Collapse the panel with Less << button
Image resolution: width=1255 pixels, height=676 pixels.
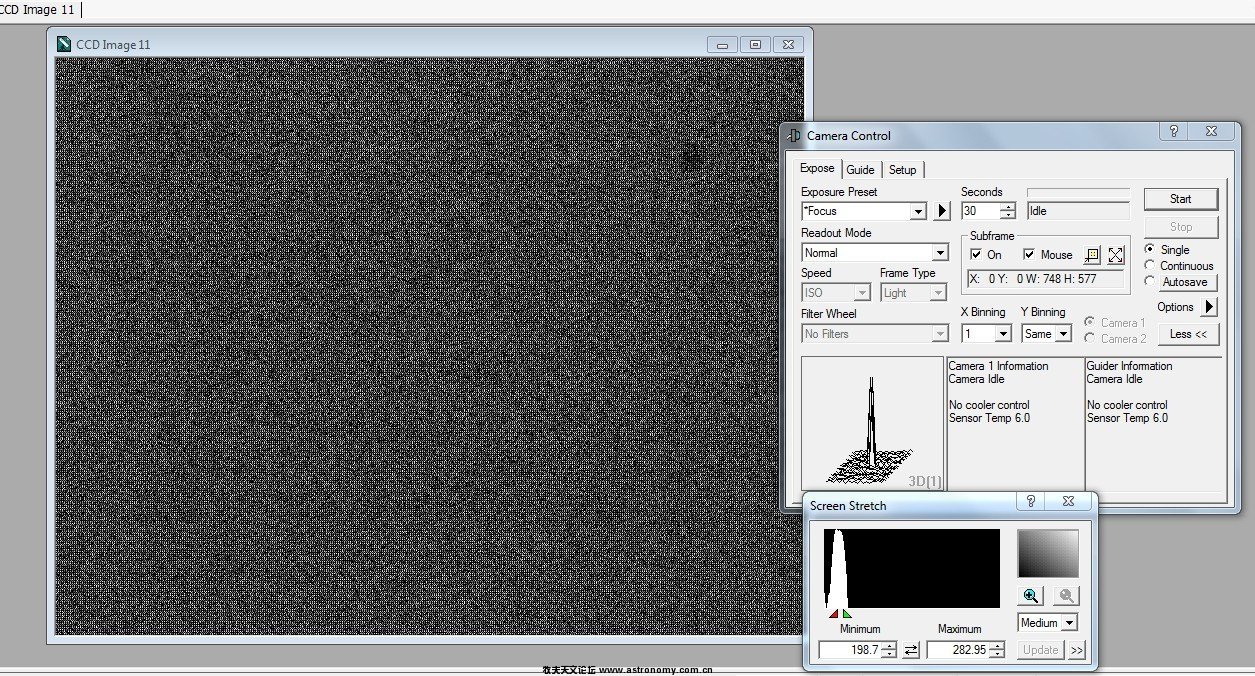point(1188,334)
